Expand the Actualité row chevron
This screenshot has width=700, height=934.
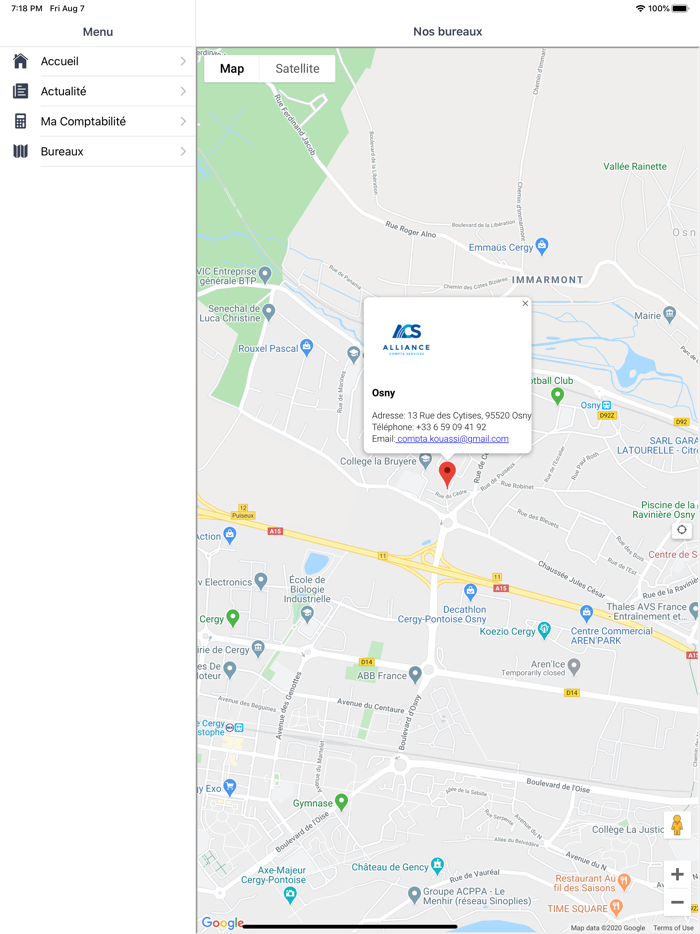[183, 91]
